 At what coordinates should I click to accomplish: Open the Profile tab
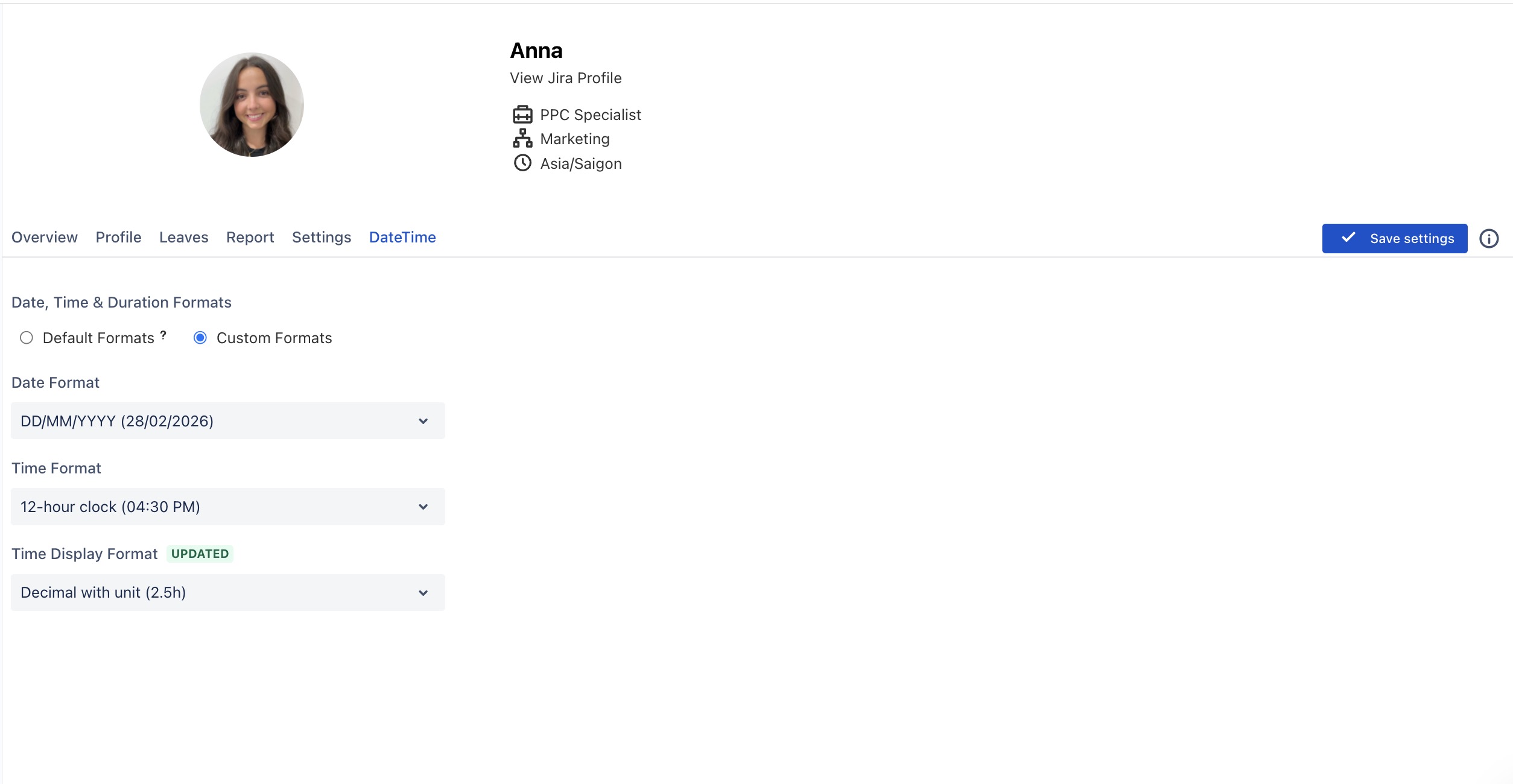[x=118, y=238]
